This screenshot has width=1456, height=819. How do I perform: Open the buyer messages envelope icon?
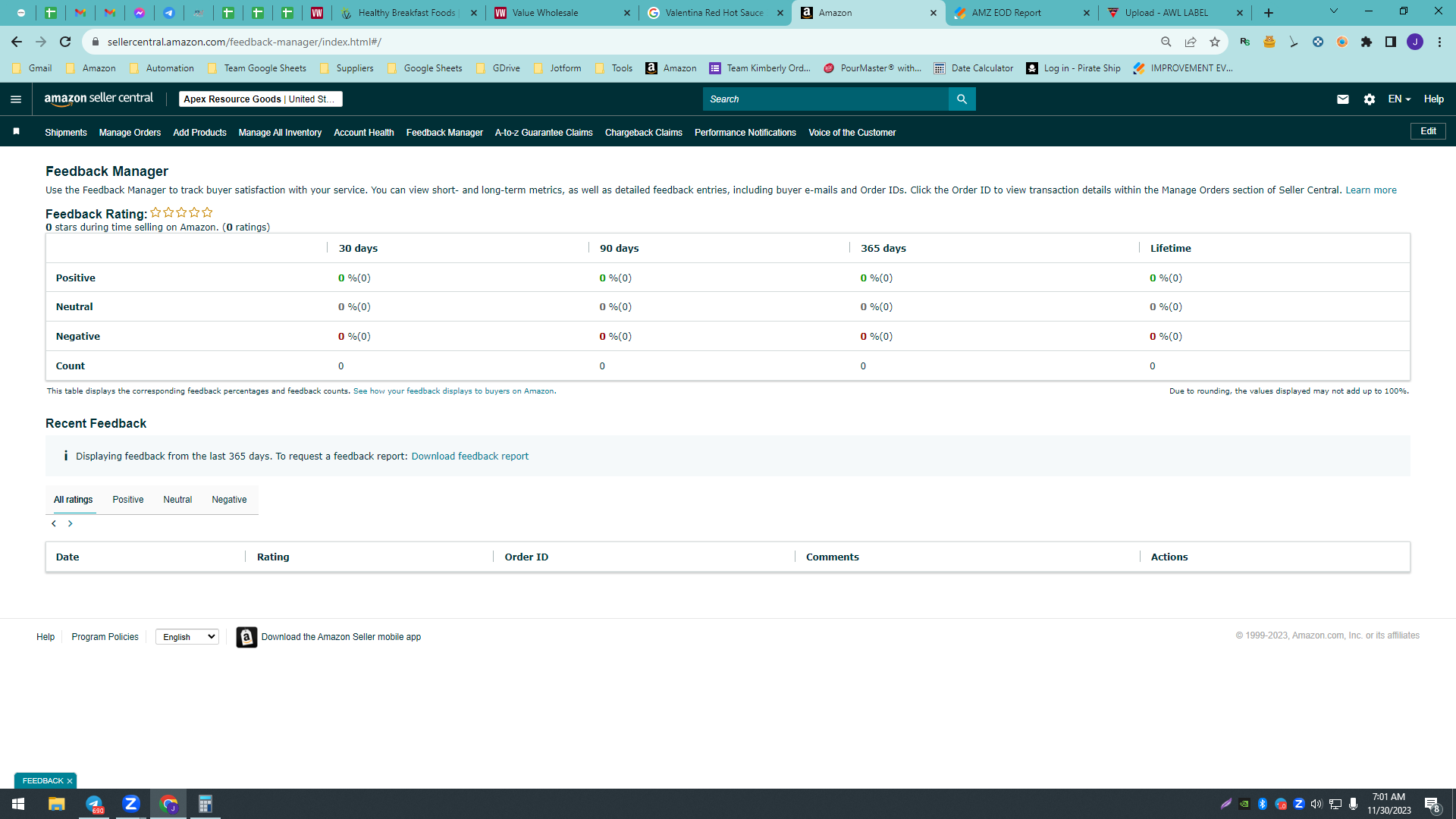coord(1343,99)
